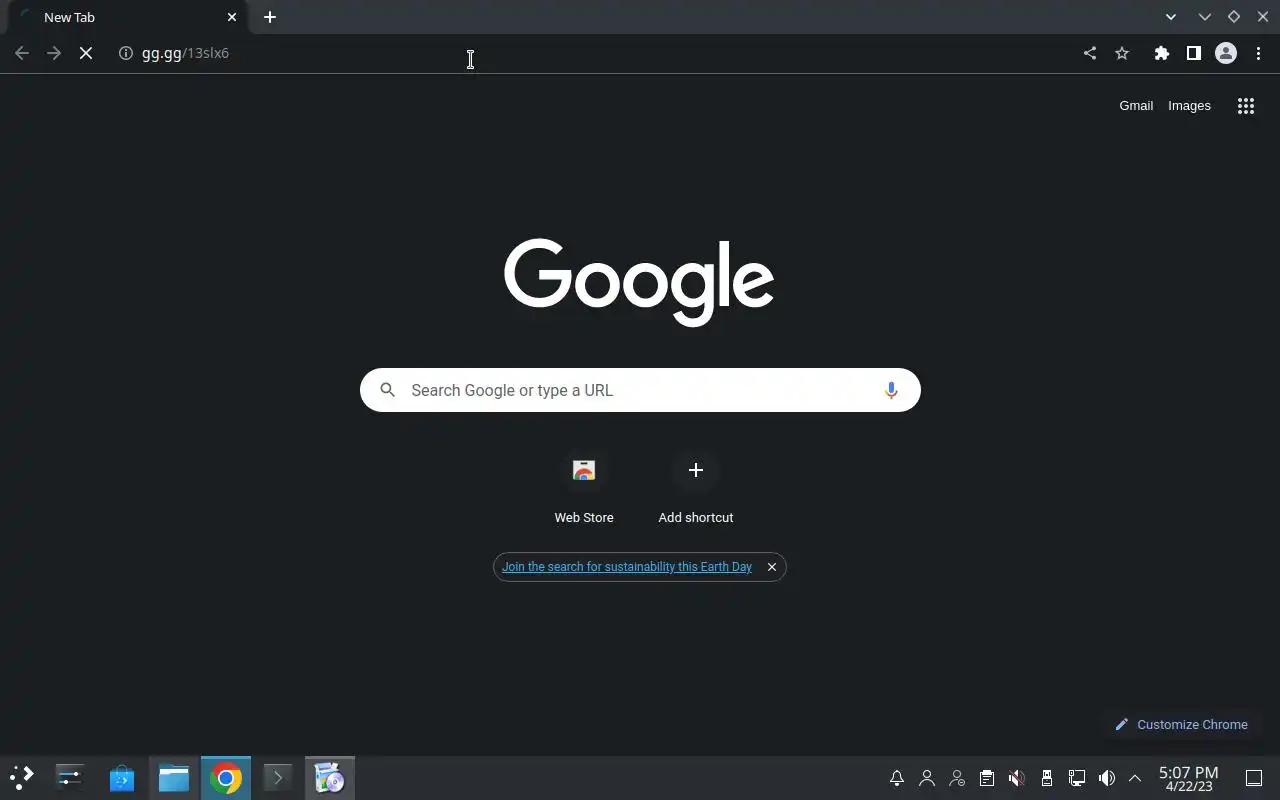Unmute the crossed-out audio tray icon
This screenshot has height=800, width=1280.
click(x=1017, y=778)
